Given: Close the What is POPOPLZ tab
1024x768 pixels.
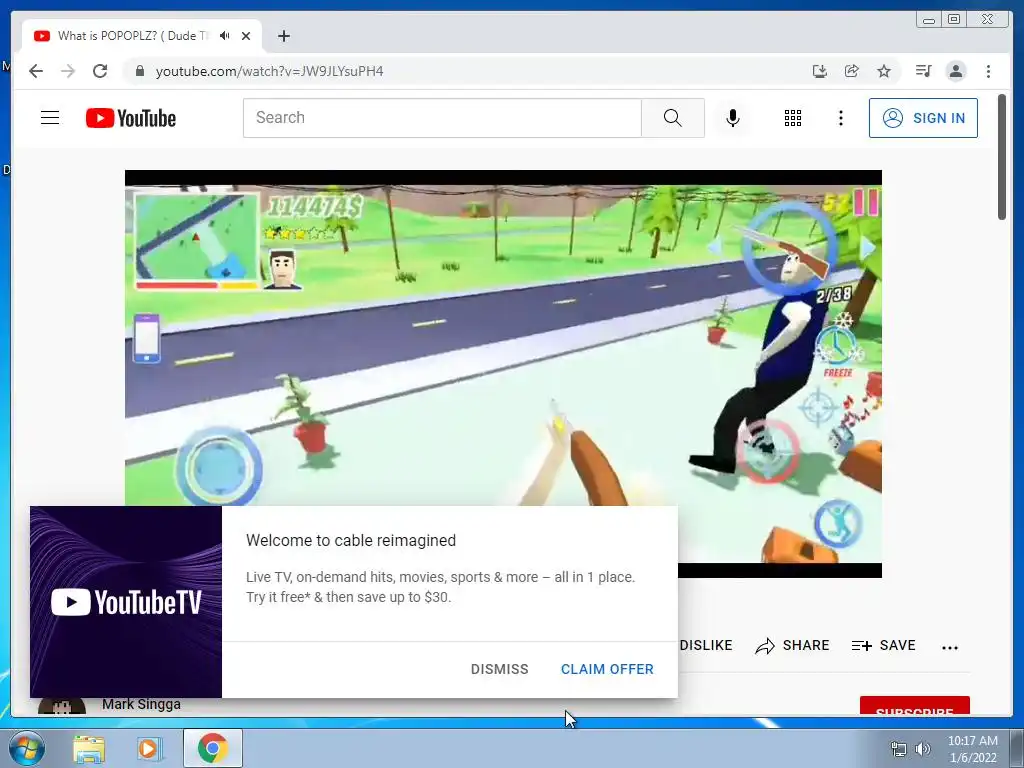Looking at the screenshot, I should coord(246,36).
